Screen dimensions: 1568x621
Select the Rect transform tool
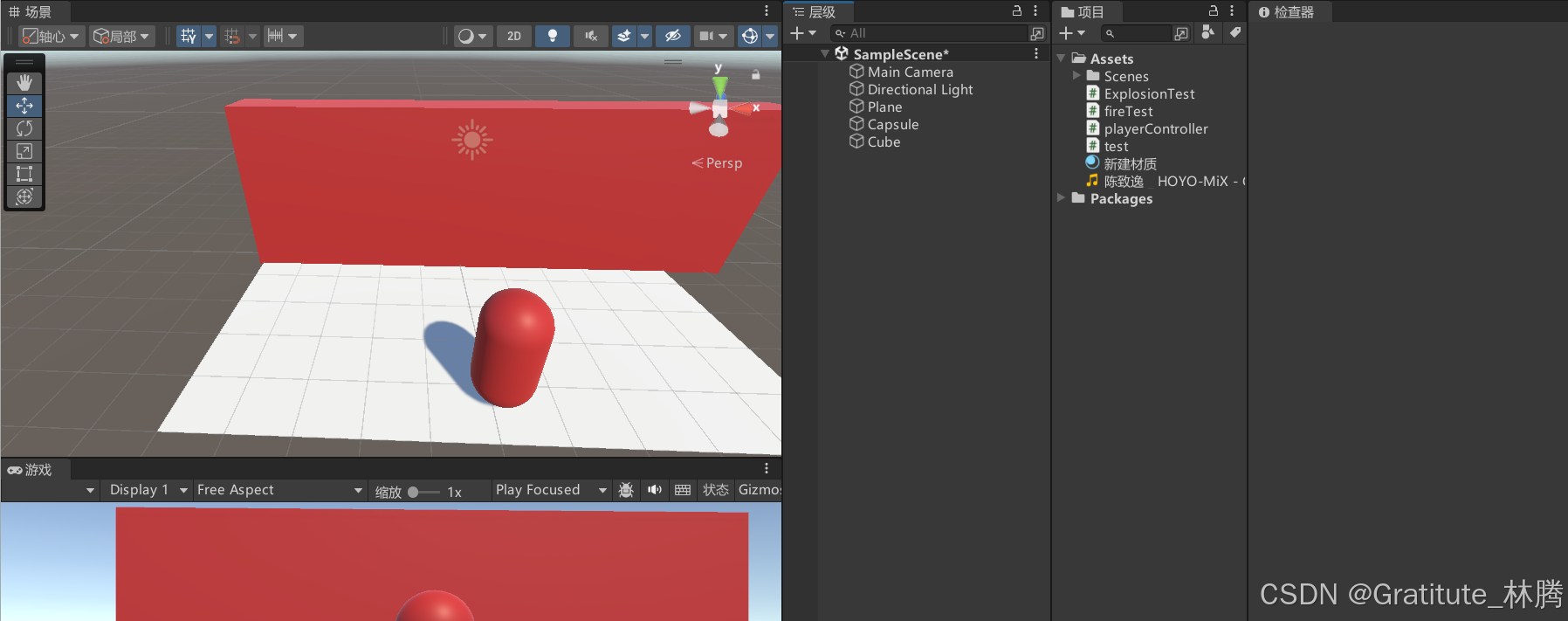(24, 174)
